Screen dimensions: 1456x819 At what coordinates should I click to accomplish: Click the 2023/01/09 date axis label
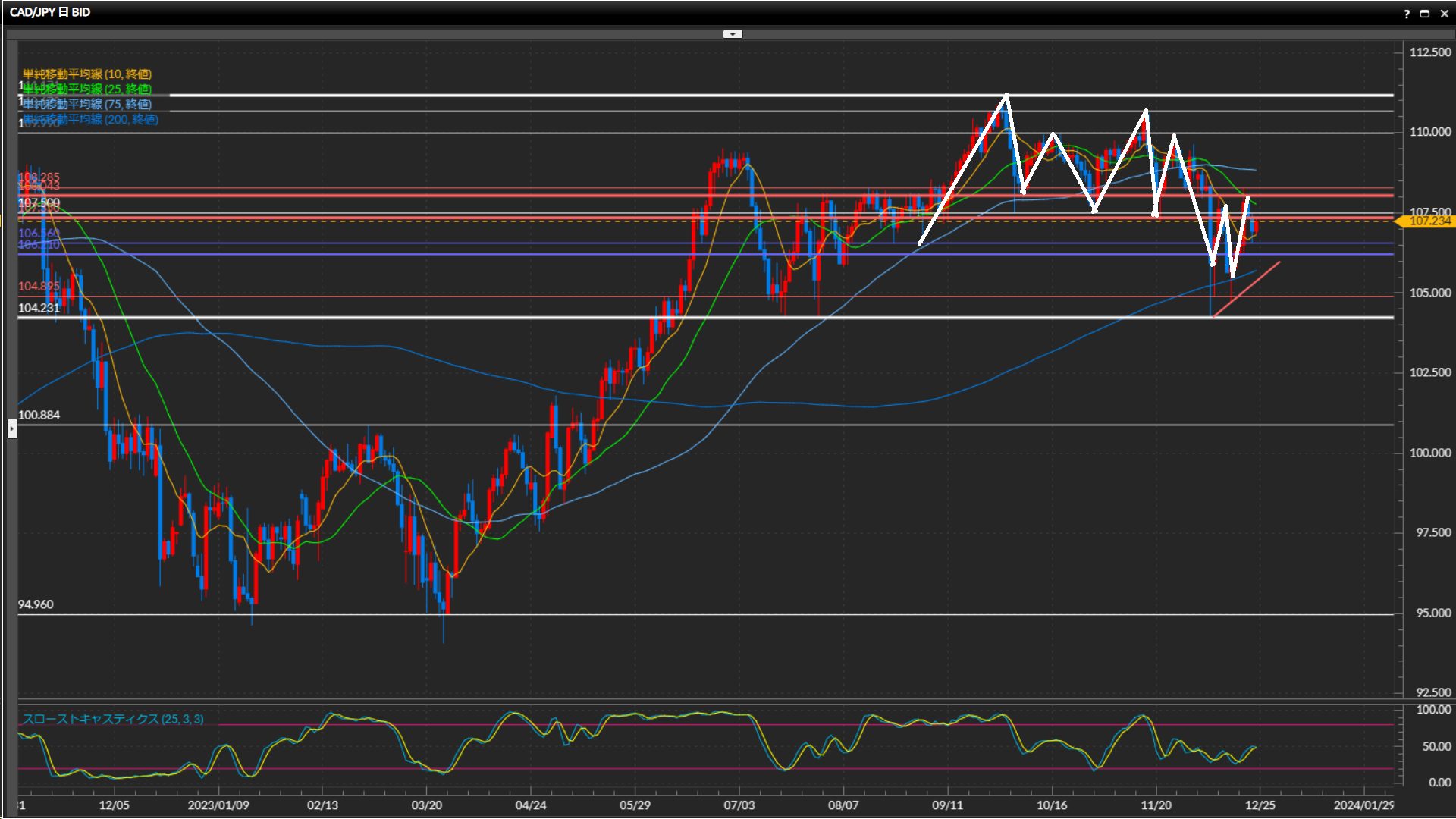tap(218, 805)
